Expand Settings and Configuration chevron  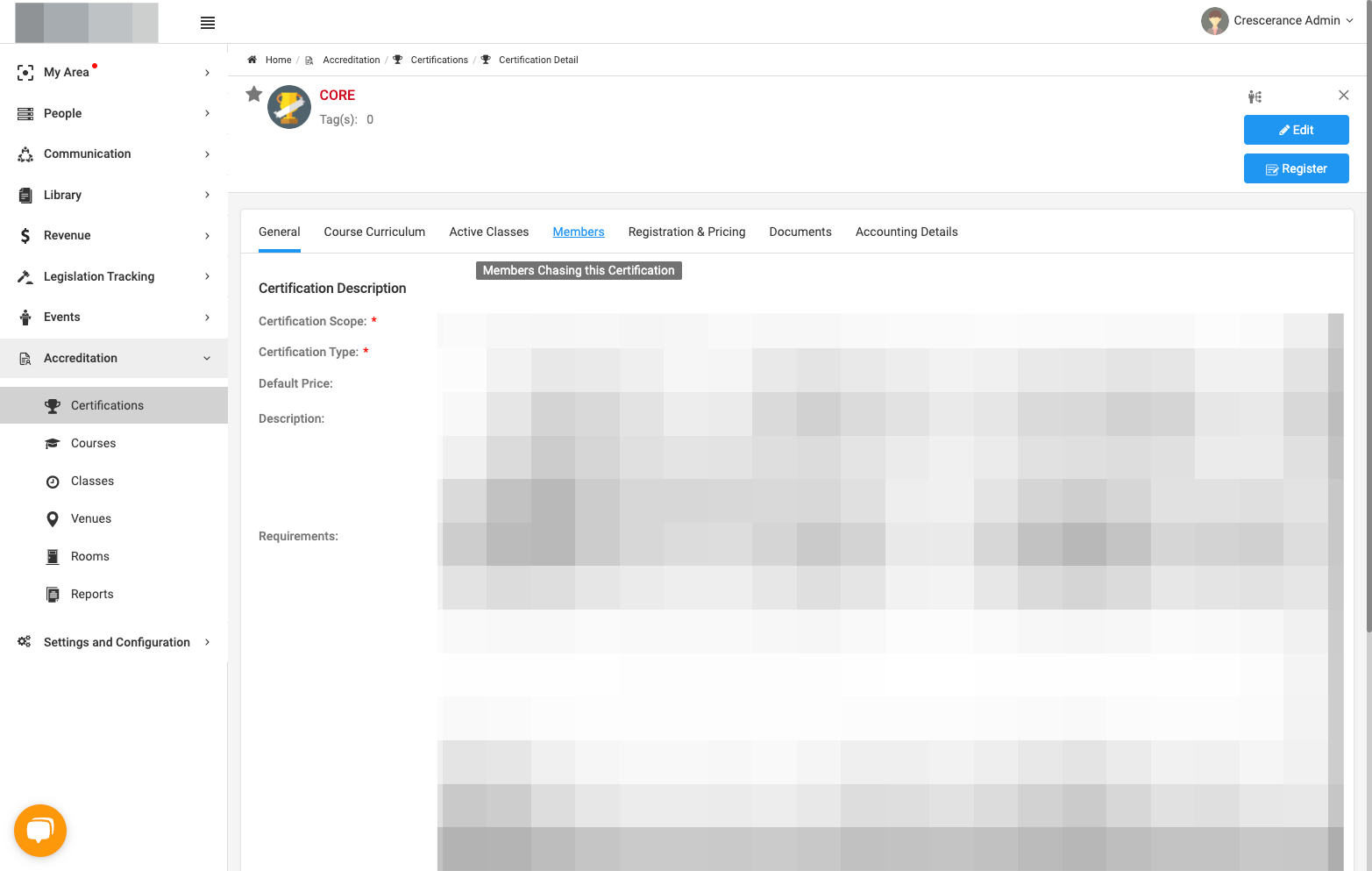[x=207, y=642]
